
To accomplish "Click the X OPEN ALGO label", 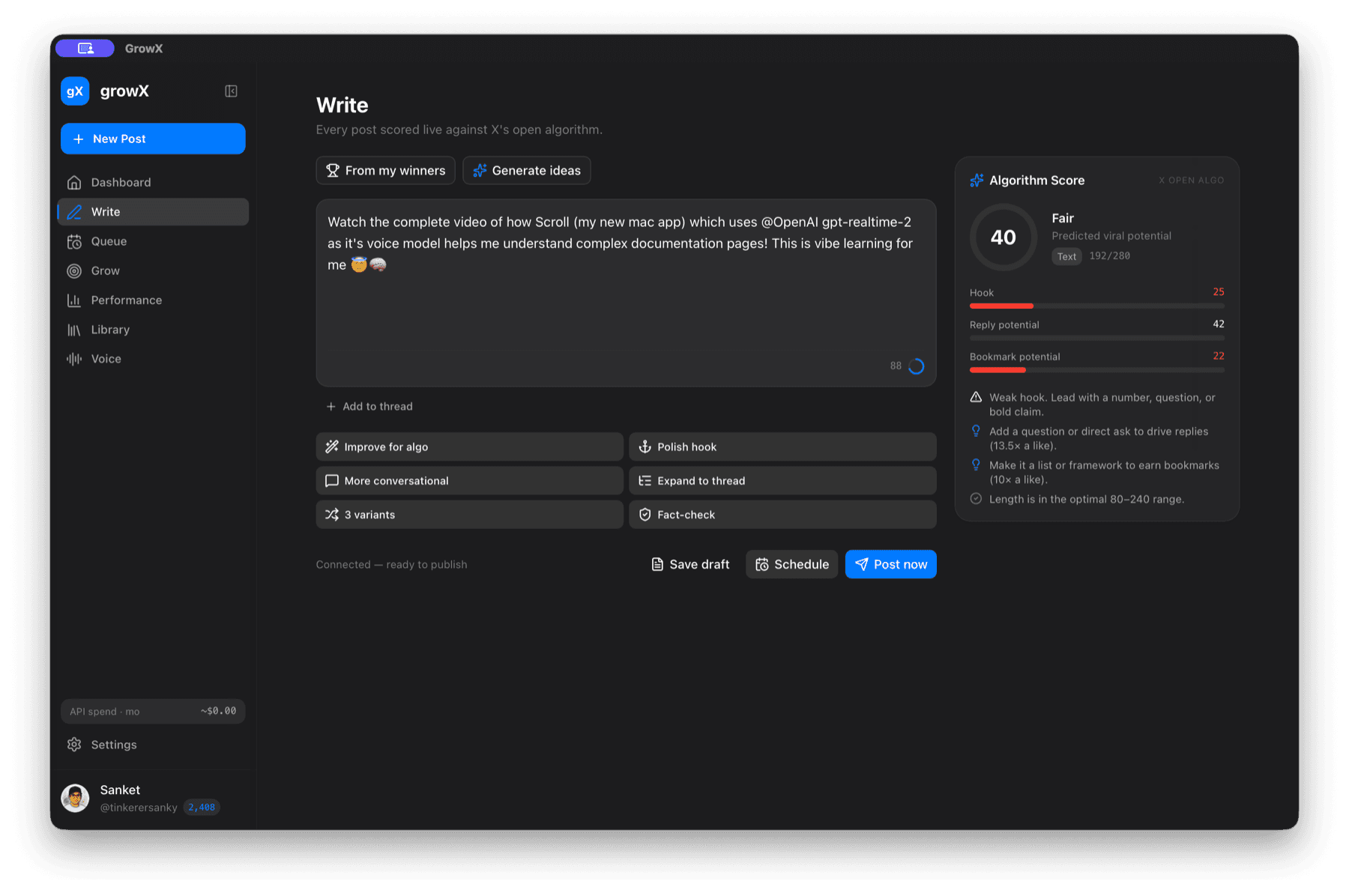I will click(x=1192, y=181).
